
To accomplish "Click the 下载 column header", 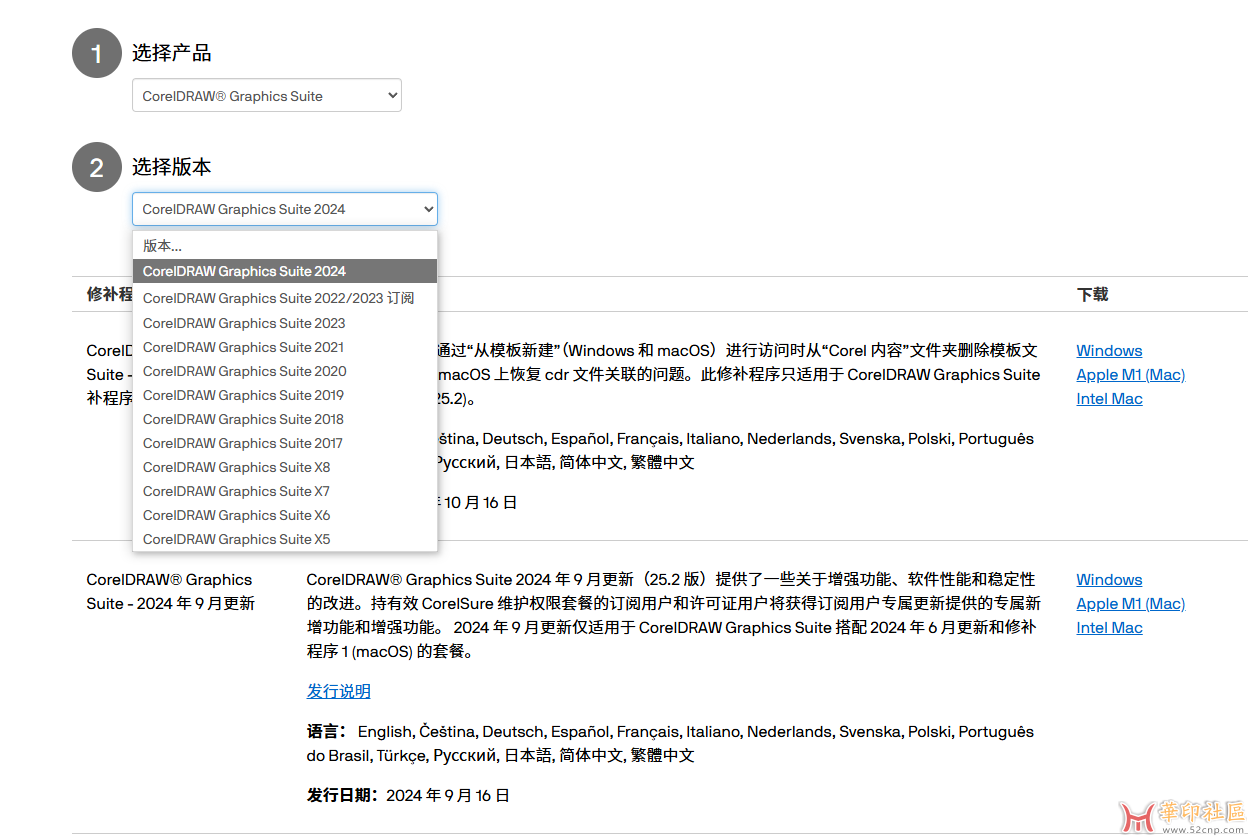I will coord(1092,294).
